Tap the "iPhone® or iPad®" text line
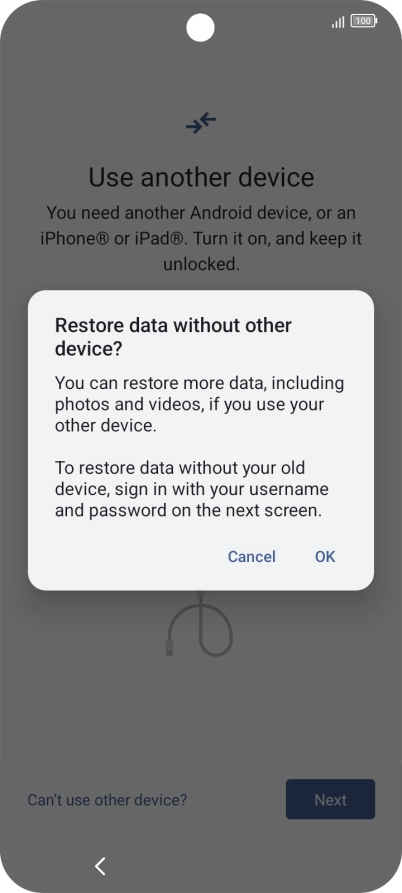402x893 pixels. pyautogui.click(x=113, y=239)
